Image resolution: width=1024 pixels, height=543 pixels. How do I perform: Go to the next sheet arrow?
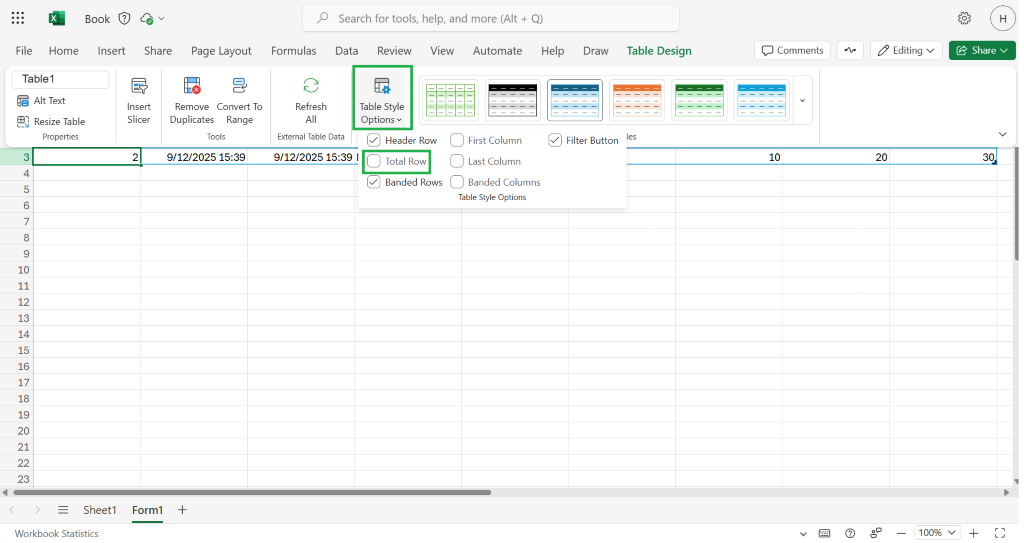click(x=37, y=510)
